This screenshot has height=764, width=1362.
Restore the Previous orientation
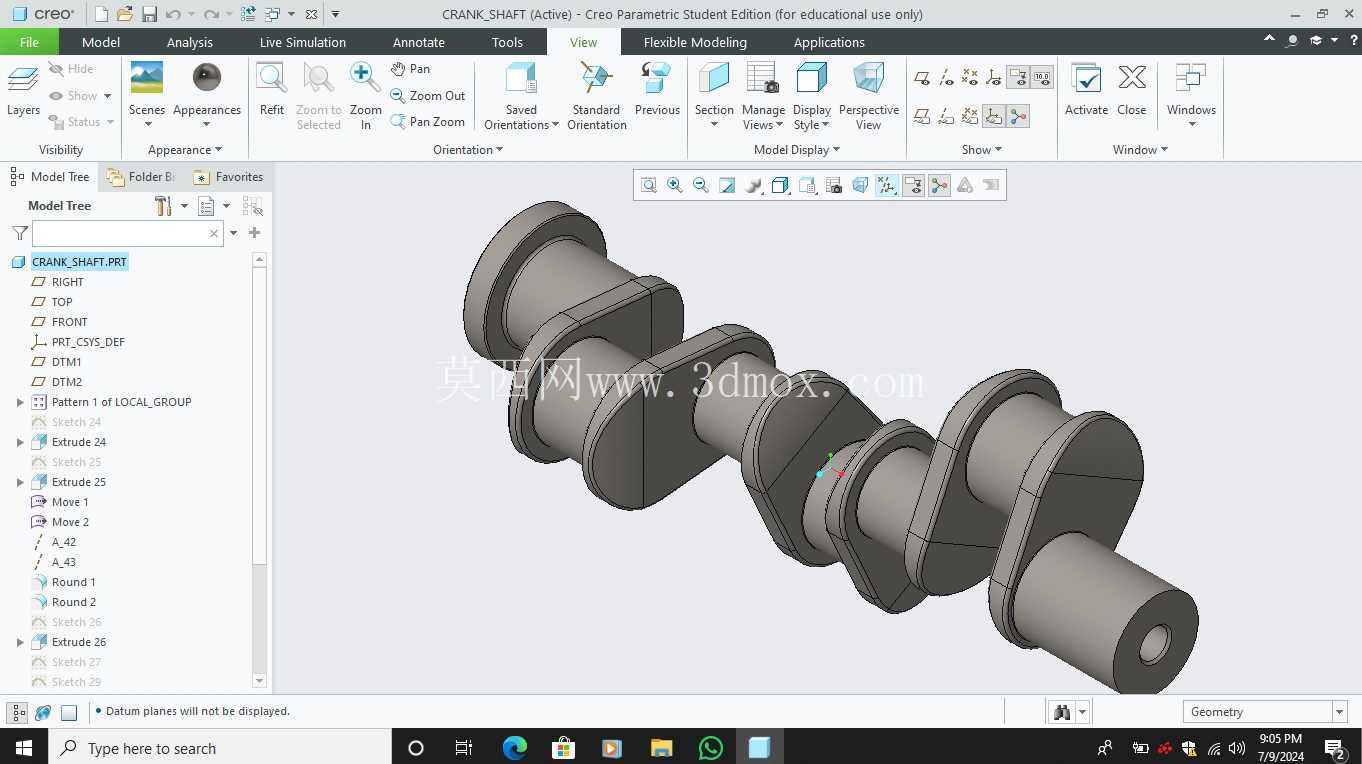coord(657,90)
